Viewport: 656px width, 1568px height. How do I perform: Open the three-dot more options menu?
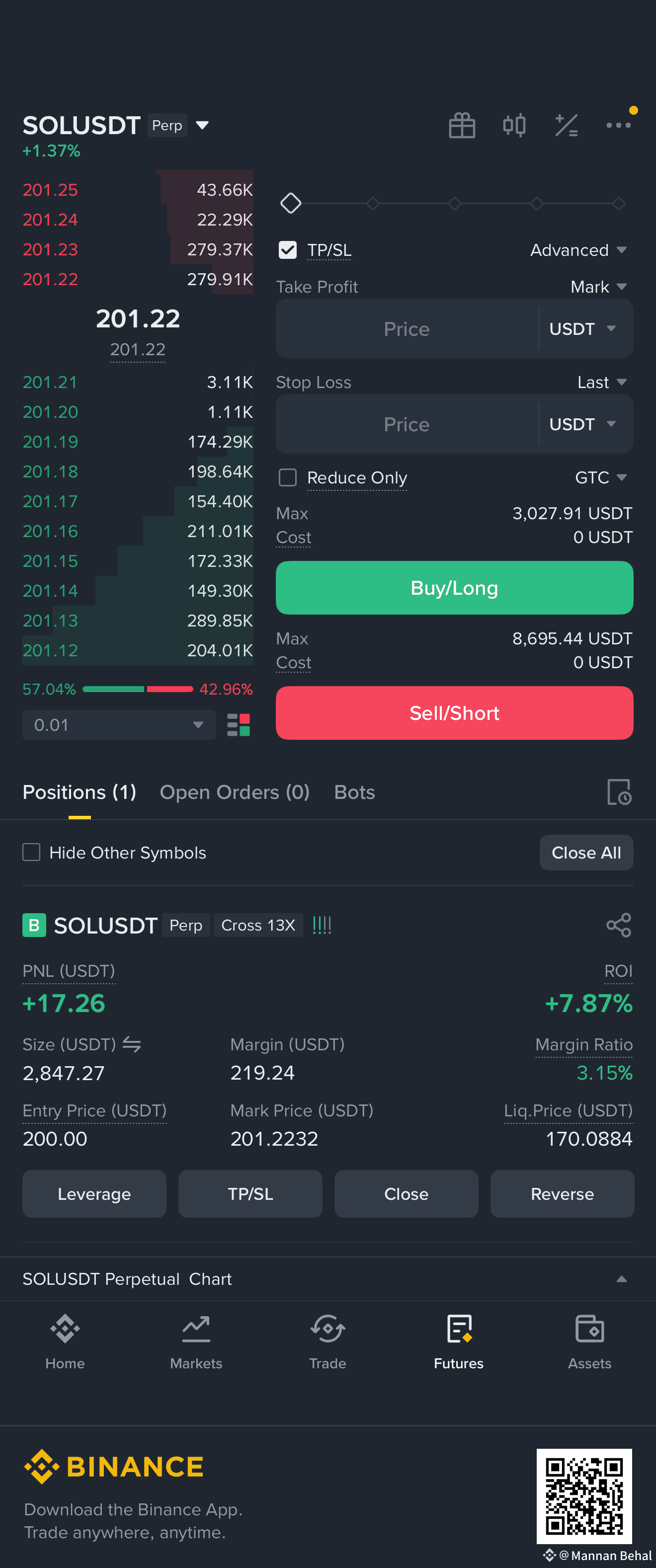pos(618,125)
